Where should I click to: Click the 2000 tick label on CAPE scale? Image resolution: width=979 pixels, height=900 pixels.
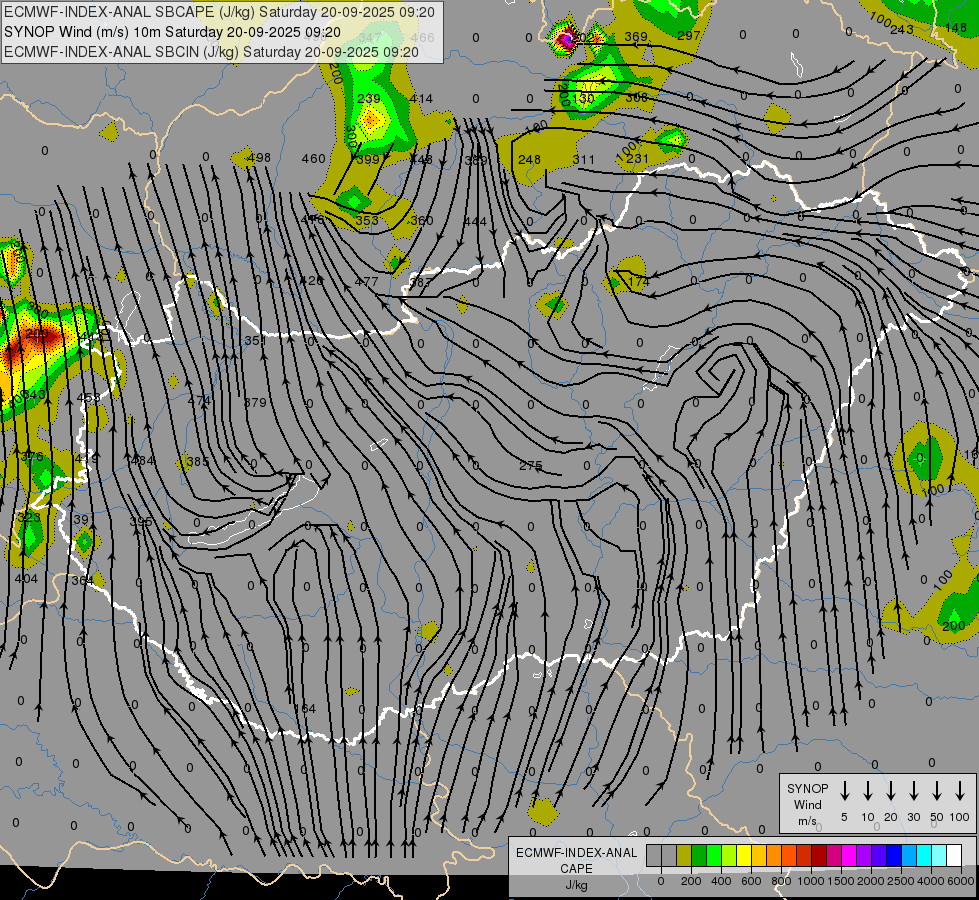coord(870,881)
